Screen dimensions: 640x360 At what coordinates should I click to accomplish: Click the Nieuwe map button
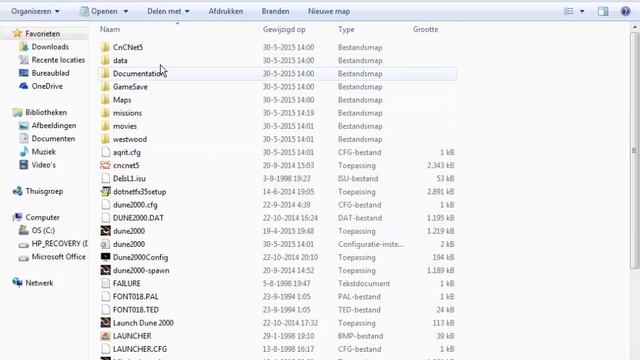(329, 11)
